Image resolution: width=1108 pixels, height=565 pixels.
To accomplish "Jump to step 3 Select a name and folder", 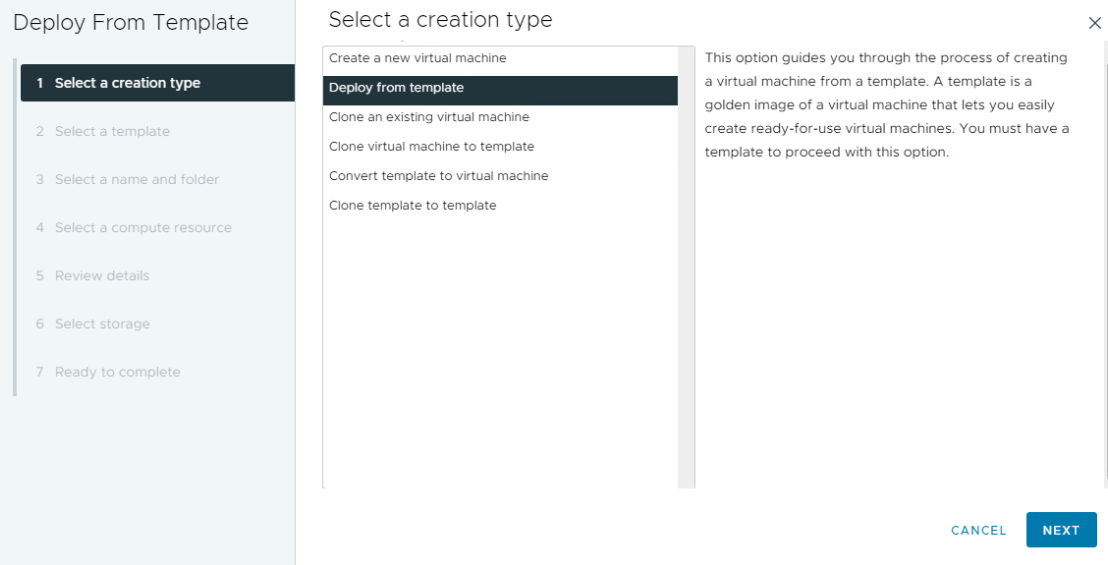I will pyautogui.click(x=128, y=179).
